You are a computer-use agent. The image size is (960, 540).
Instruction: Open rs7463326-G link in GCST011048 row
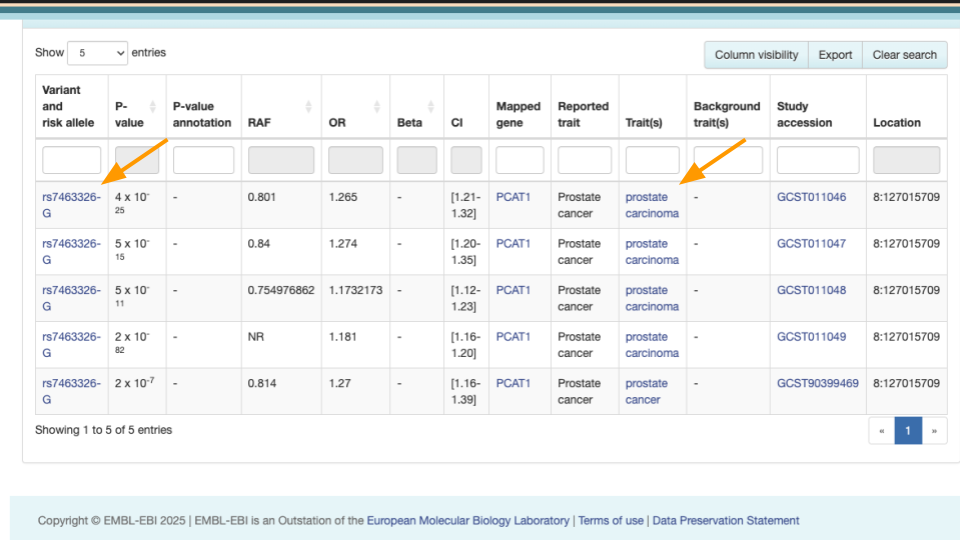pos(71,298)
